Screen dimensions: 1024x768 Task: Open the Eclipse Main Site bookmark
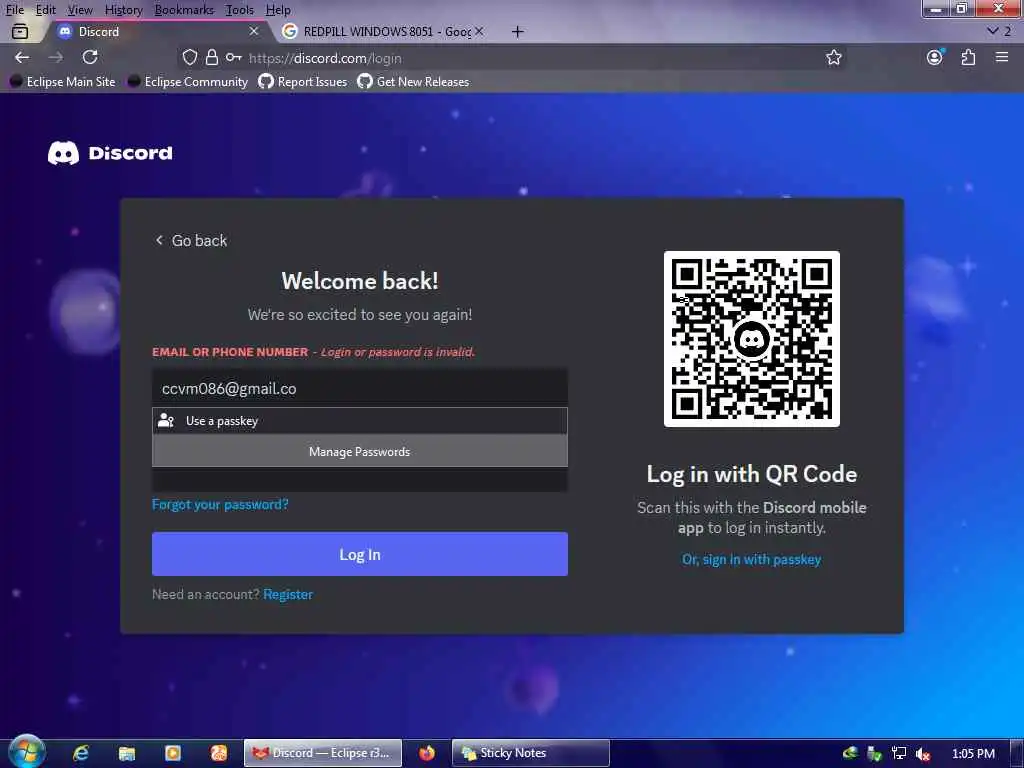click(63, 82)
